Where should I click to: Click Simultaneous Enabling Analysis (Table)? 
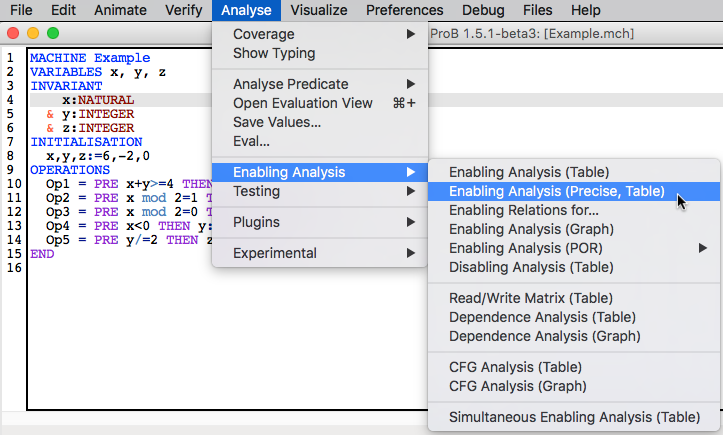574,416
